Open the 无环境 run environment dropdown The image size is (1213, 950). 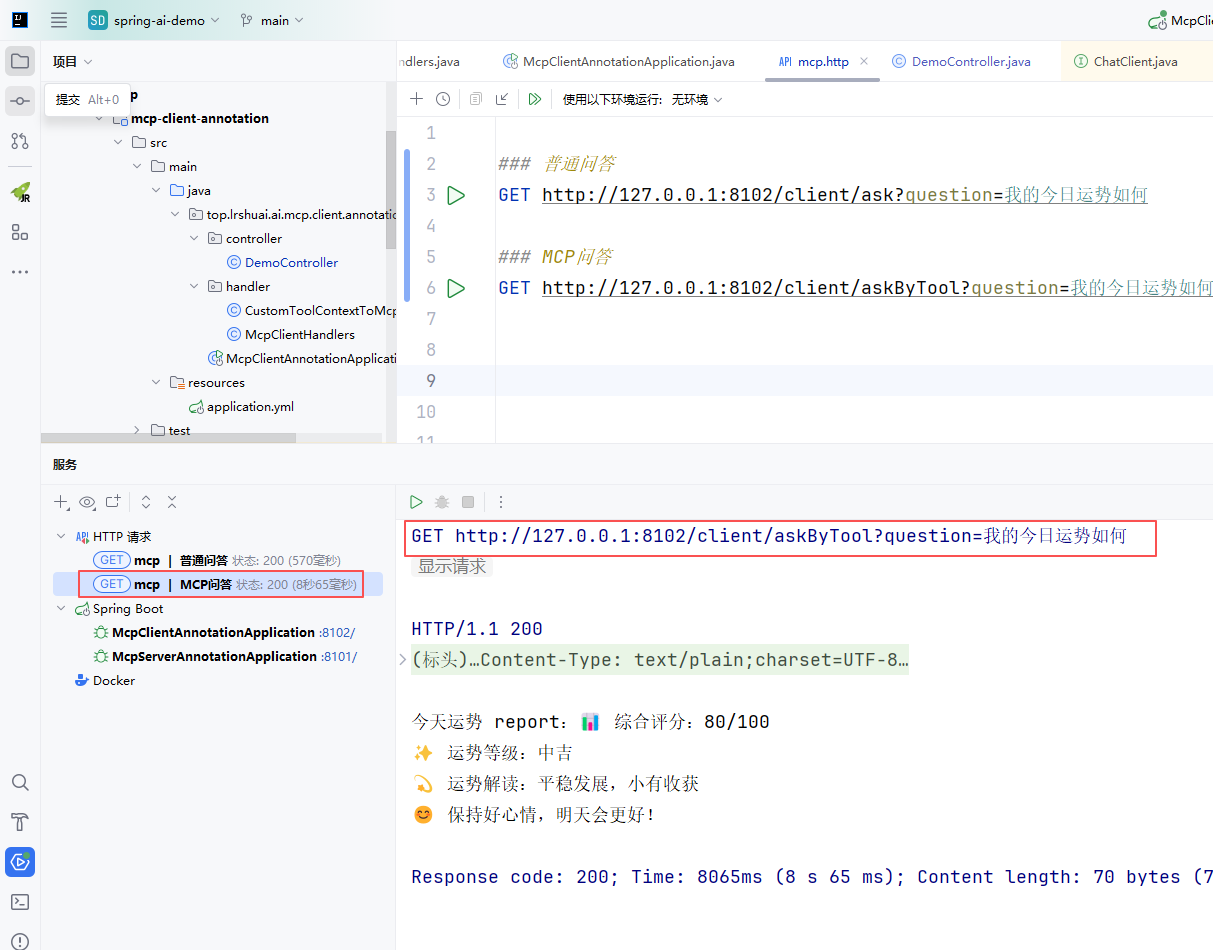697,99
